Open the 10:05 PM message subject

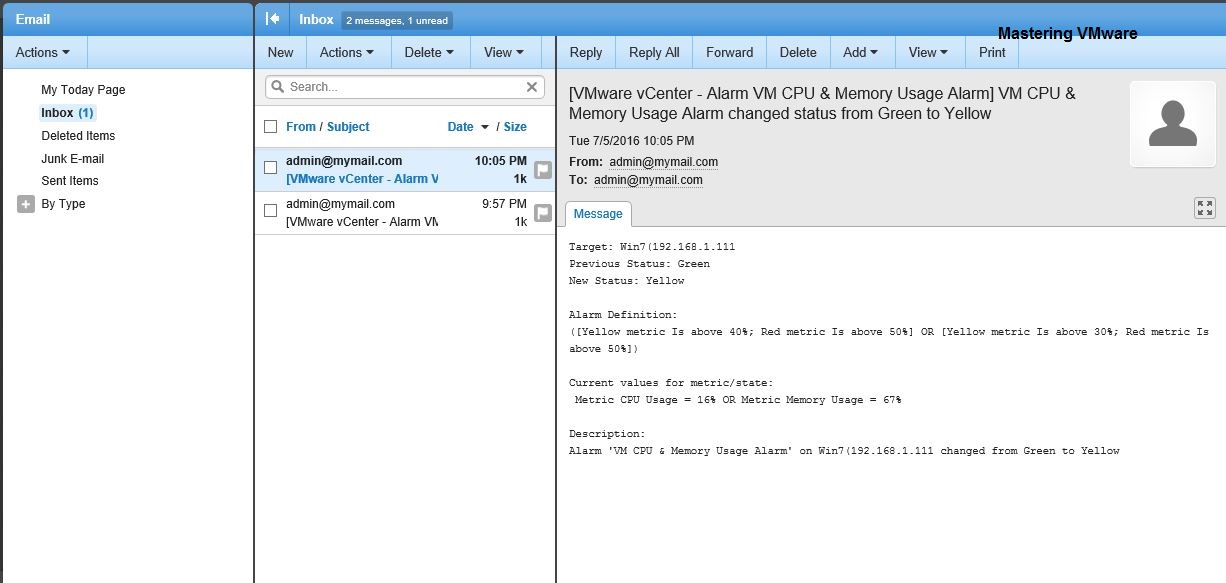click(x=362, y=179)
